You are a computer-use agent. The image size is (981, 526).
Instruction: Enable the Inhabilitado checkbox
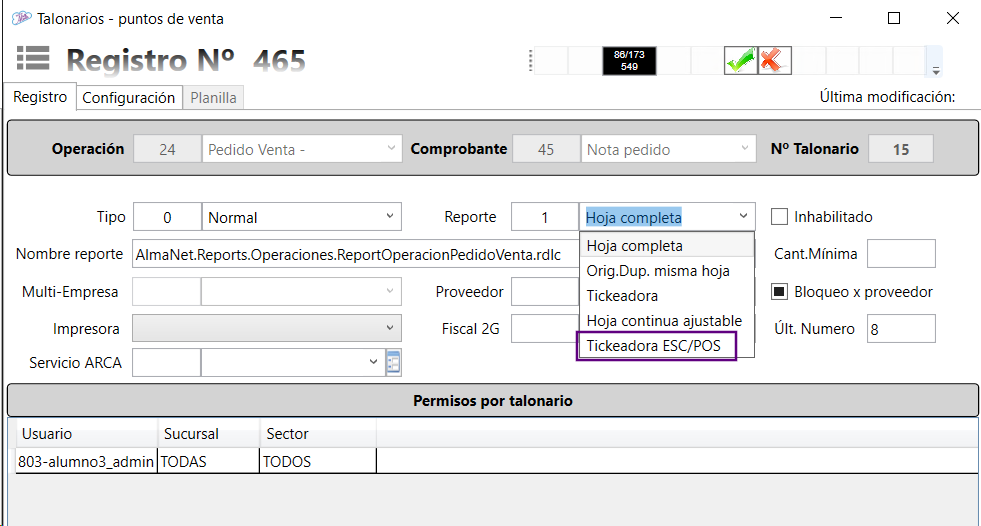[780, 217]
